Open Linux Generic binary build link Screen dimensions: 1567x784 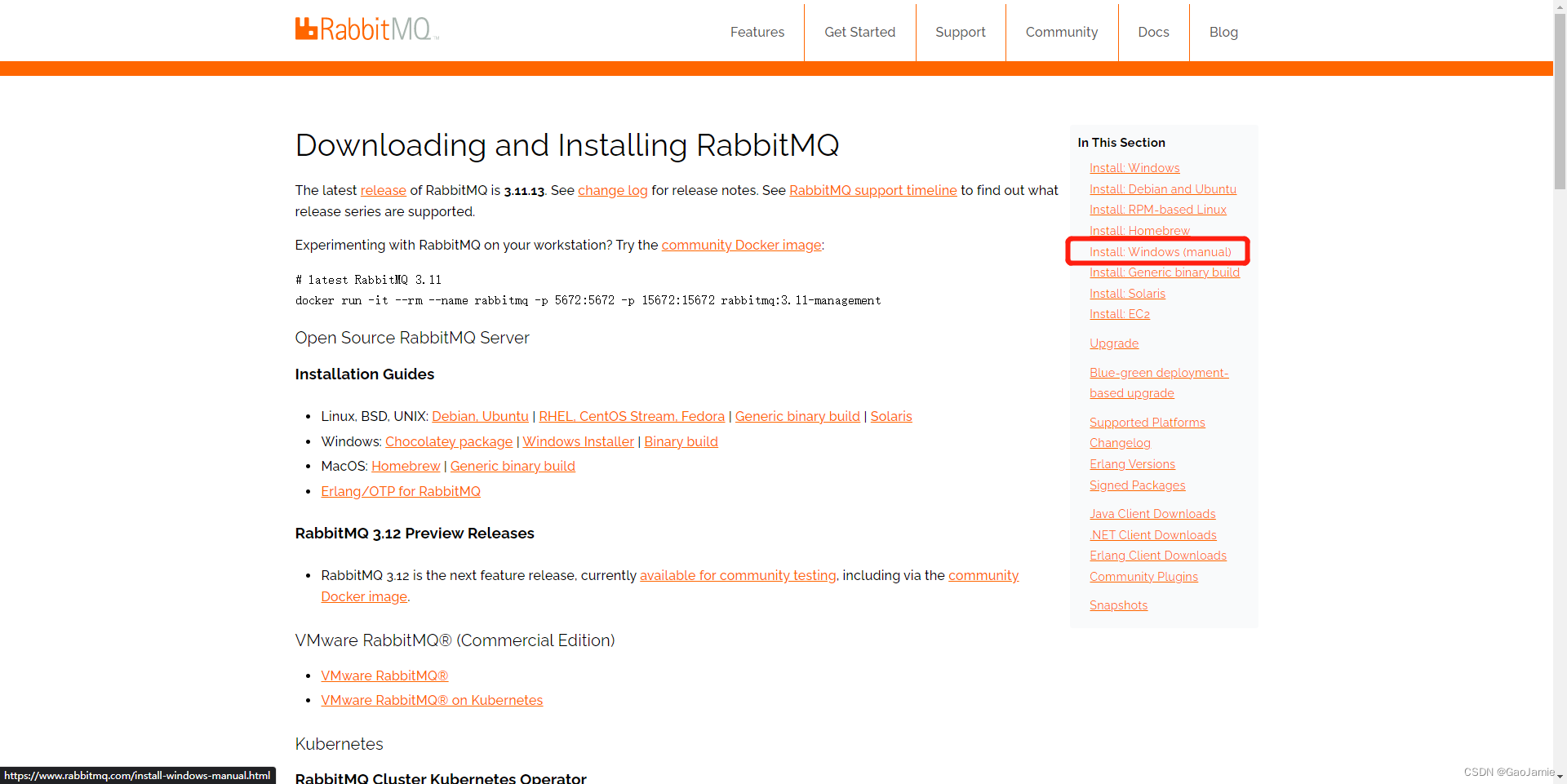[x=797, y=416]
